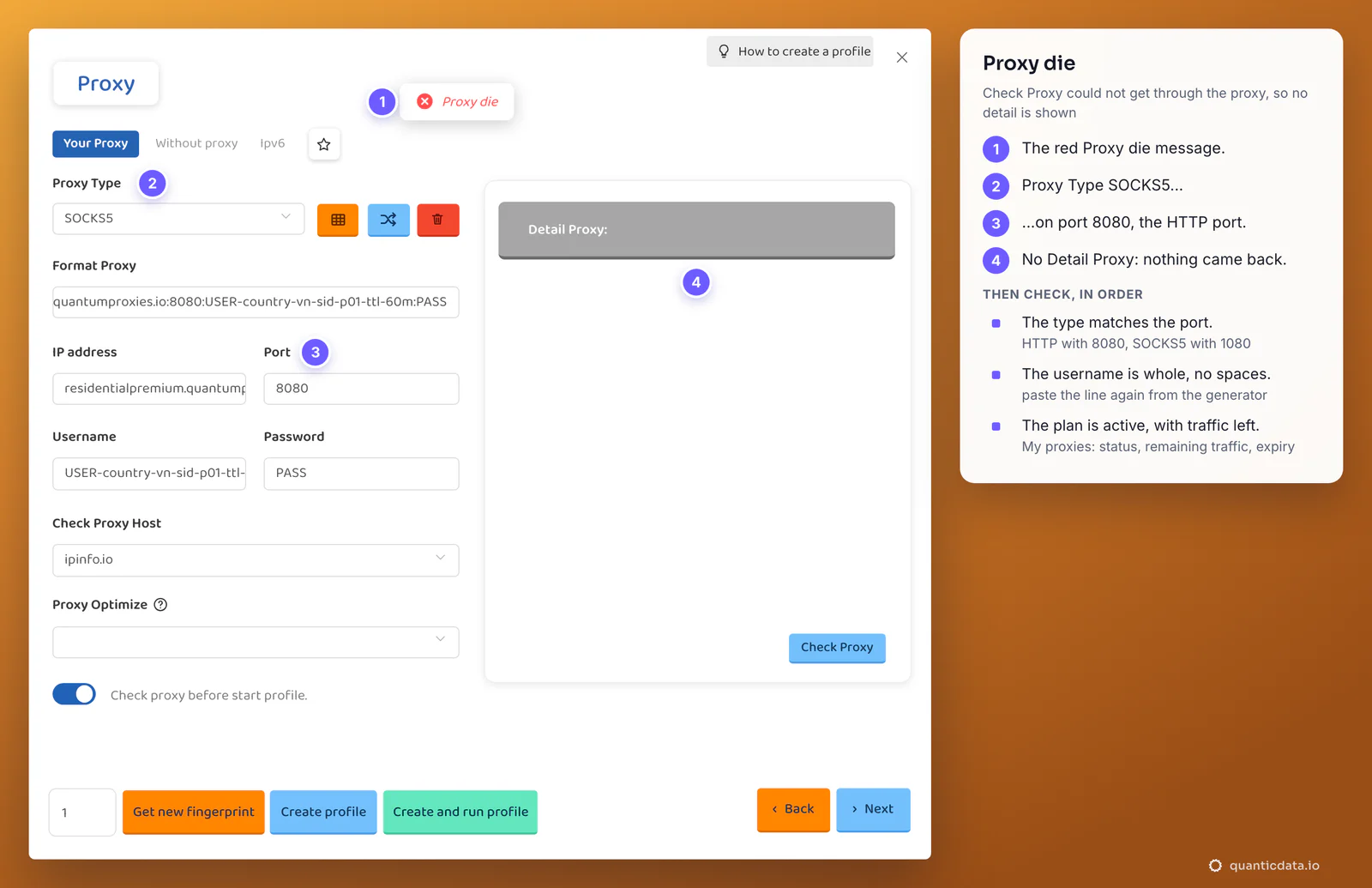Click the red Proxy die error icon
The width and height of the screenshot is (1372, 888).
coord(424,101)
